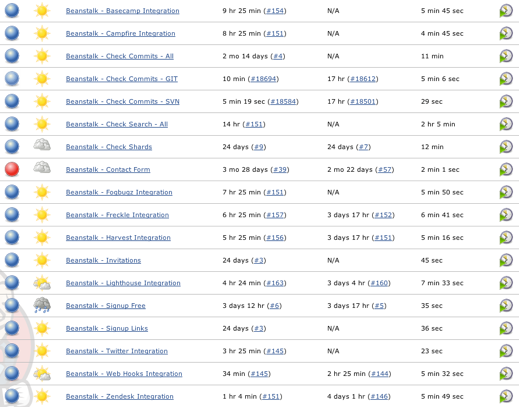Click sunny weather icon for Campfire Integration

pyautogui.click(x=42, y=33)
